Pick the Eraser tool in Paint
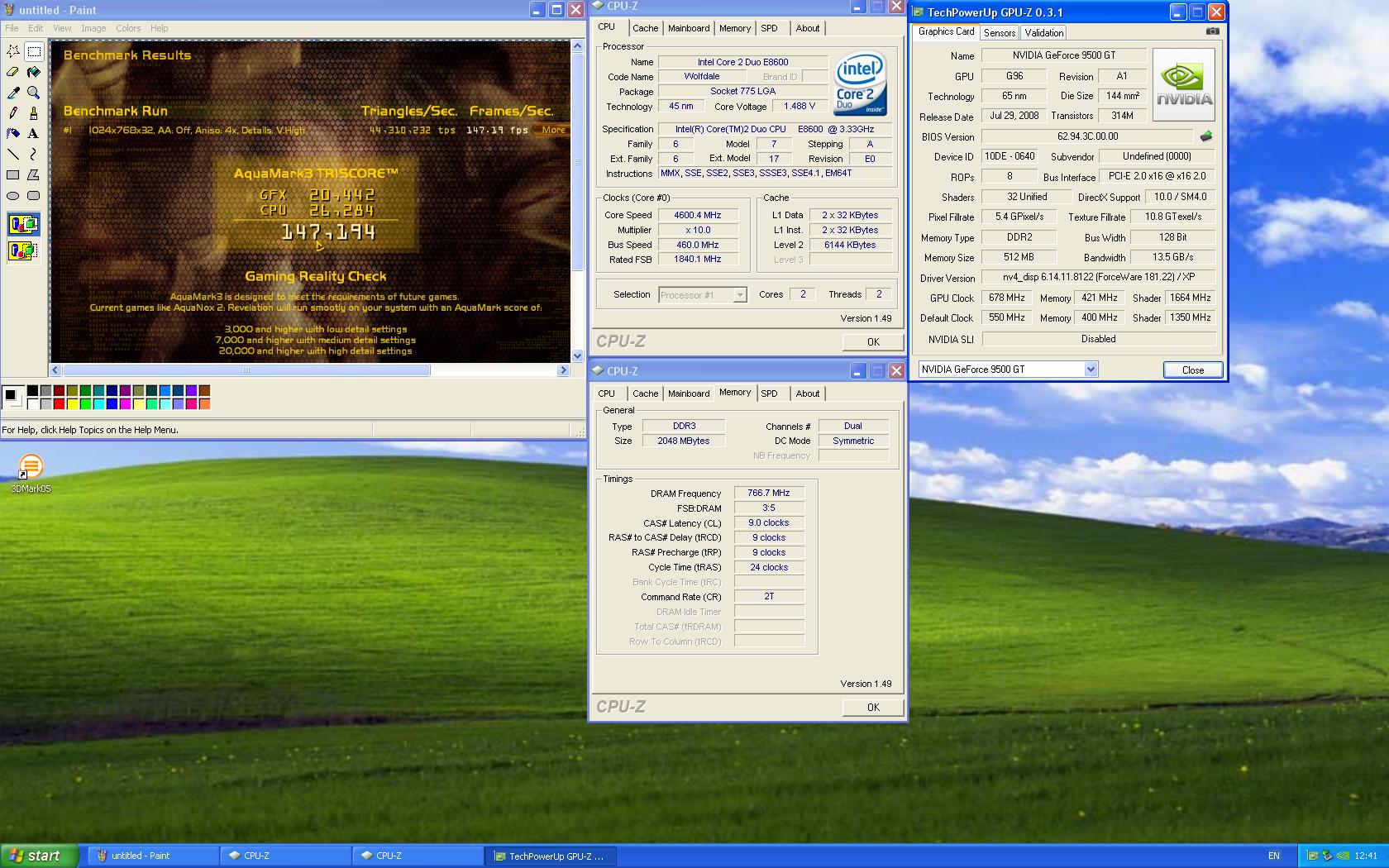 pos(13,72)
